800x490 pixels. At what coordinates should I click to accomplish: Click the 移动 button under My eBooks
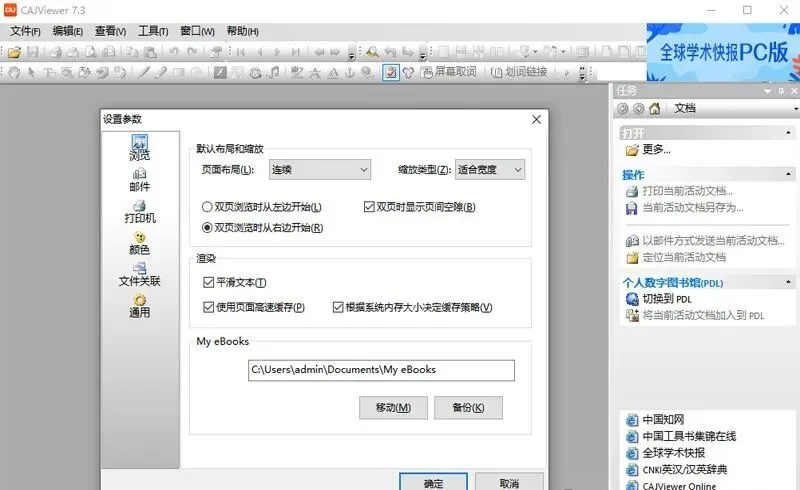(393, 408)
